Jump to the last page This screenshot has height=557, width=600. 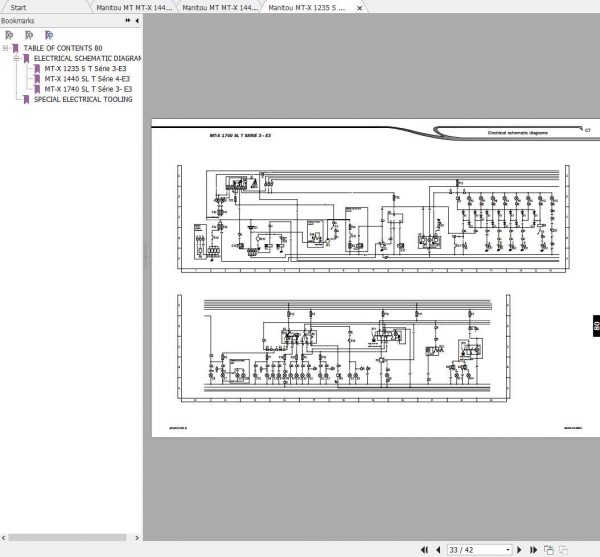tap(533, 550)
